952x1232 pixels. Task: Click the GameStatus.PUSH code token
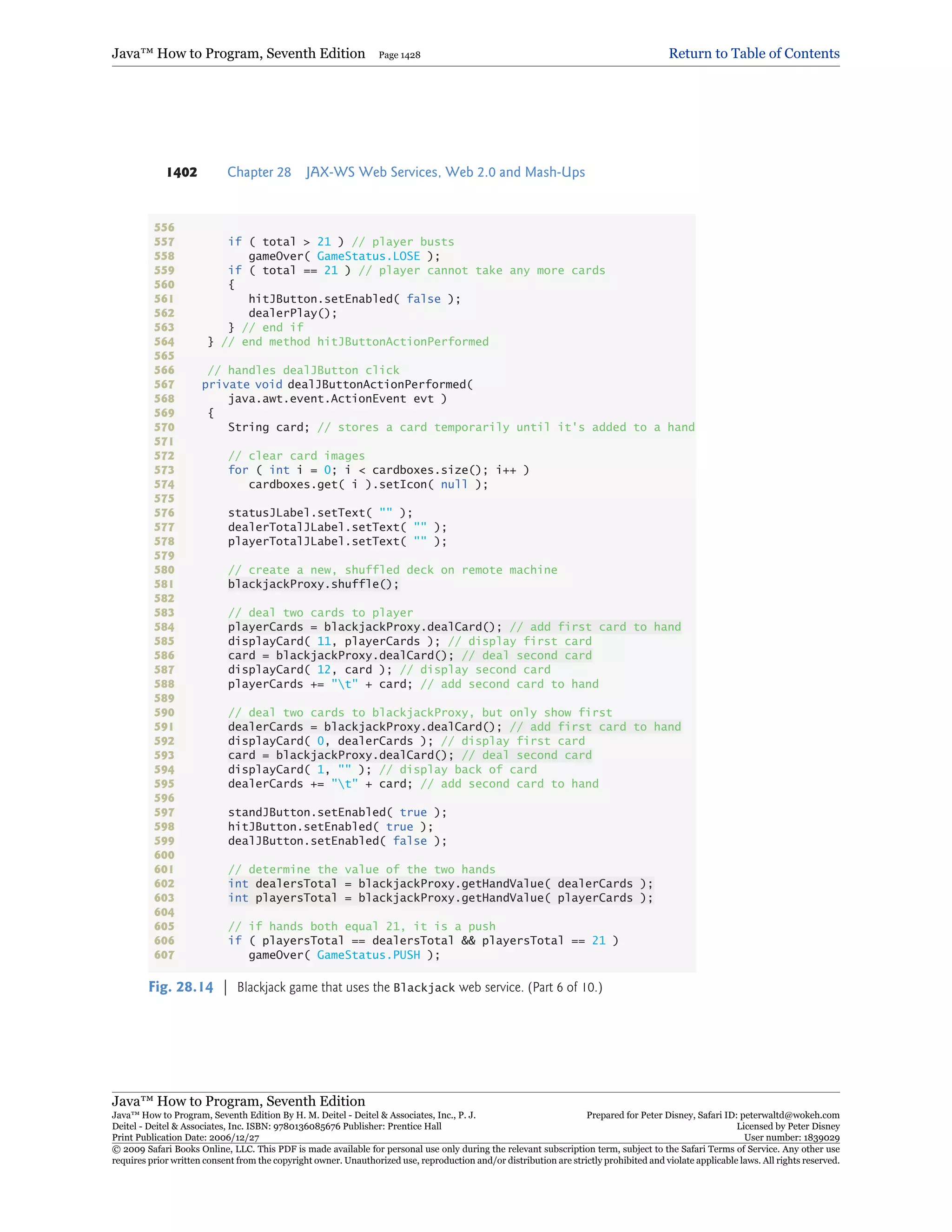[x=368, y=954]
